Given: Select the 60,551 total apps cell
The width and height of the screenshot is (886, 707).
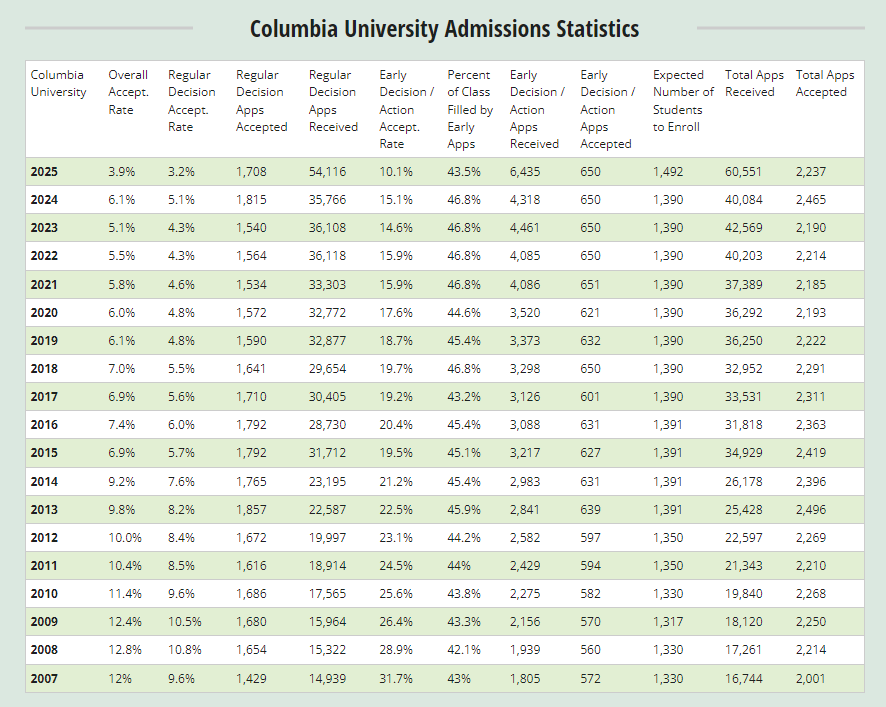Looking at the screenshot, I should pos(743,171).
